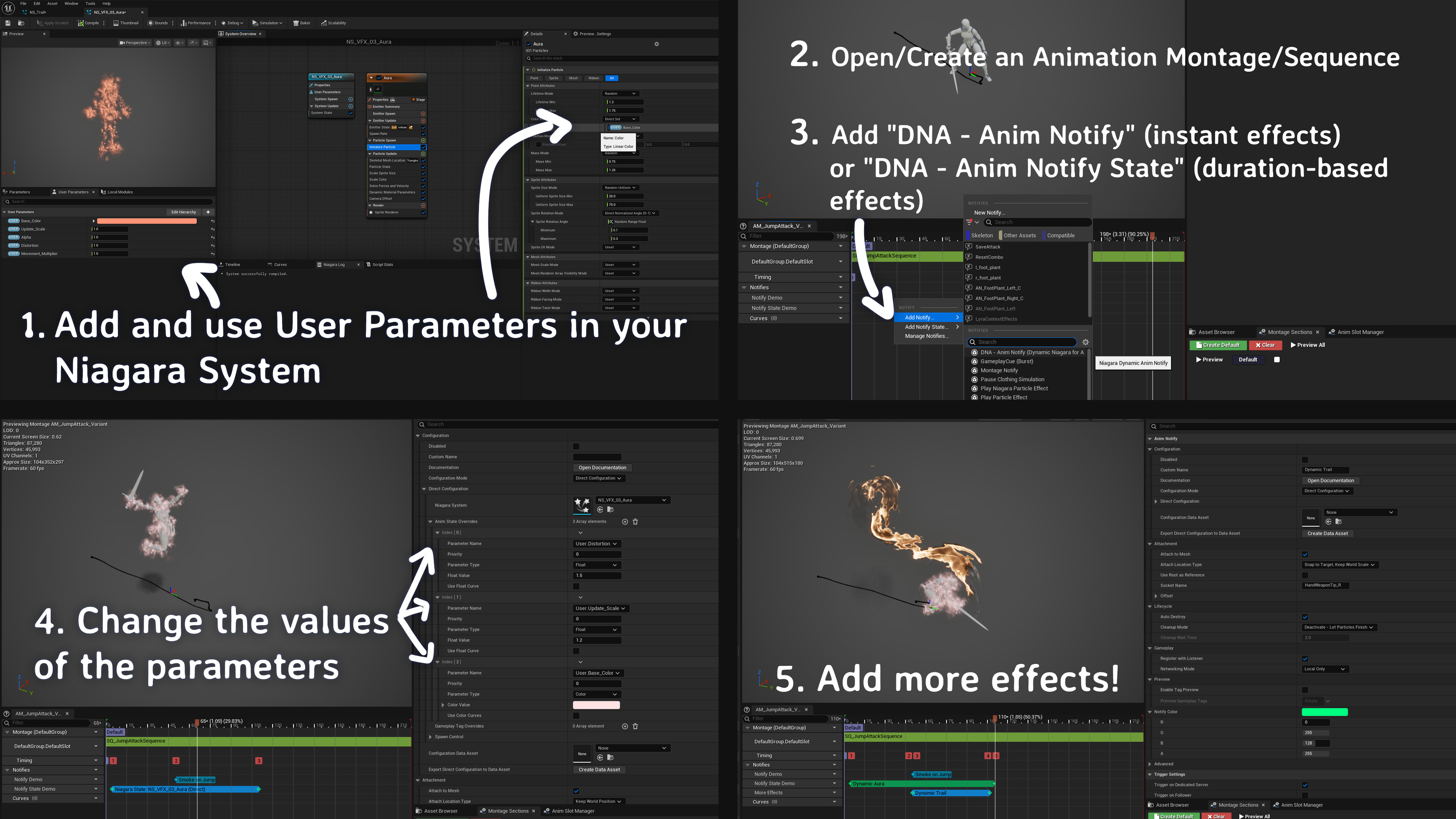Open the Tools menu

click(x=90, y=3)
